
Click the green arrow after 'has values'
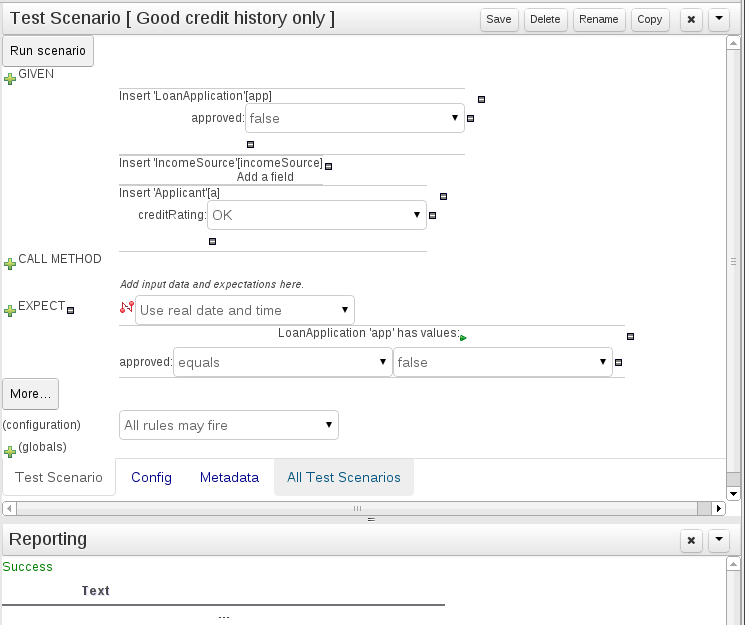[x=463, y=338]
